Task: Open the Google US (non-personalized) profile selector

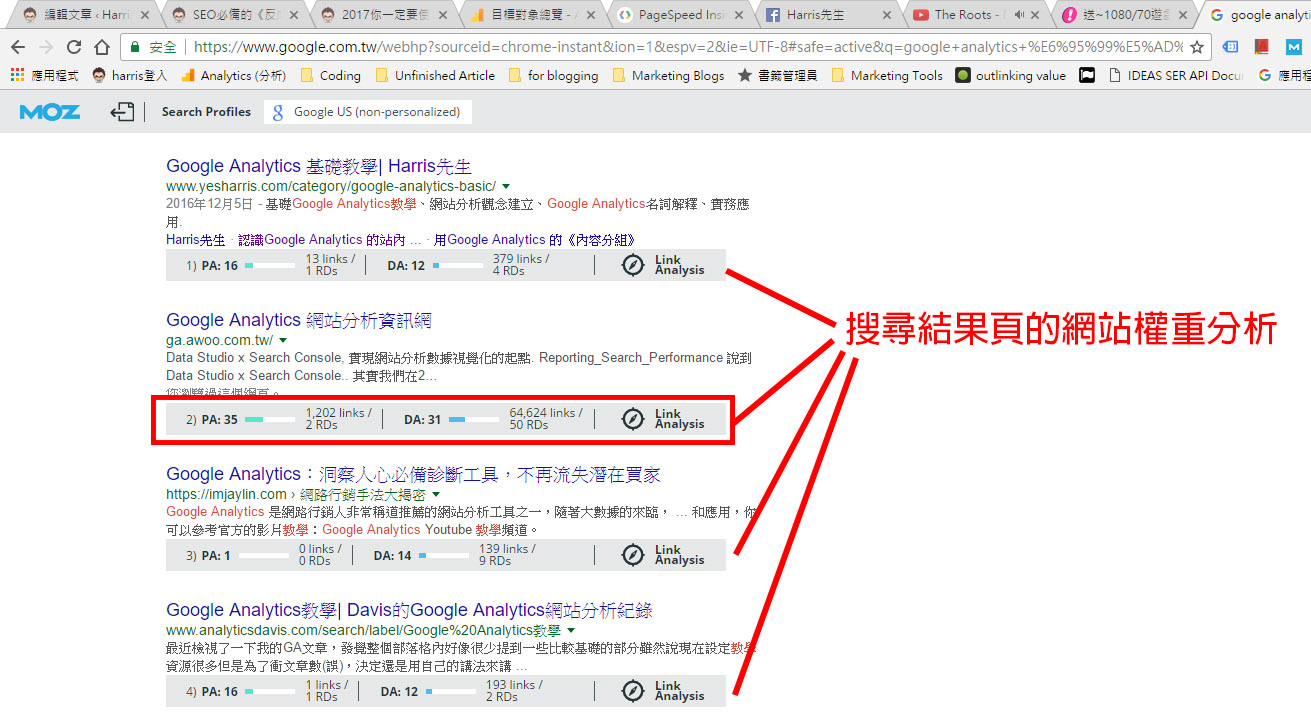Action: click(x=368, y=112)
